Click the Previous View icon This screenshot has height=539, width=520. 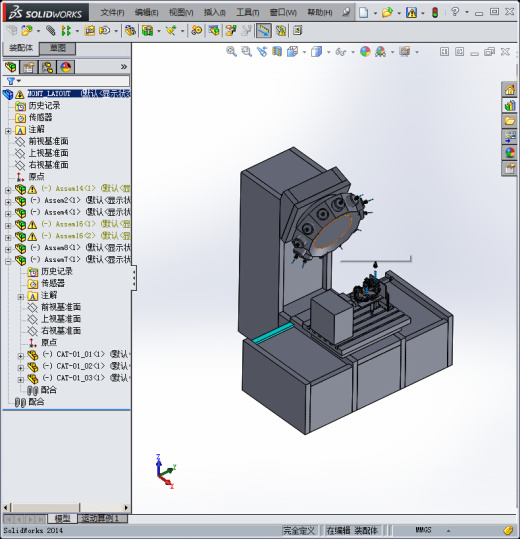pyautogui.click(x=262, y=52)
